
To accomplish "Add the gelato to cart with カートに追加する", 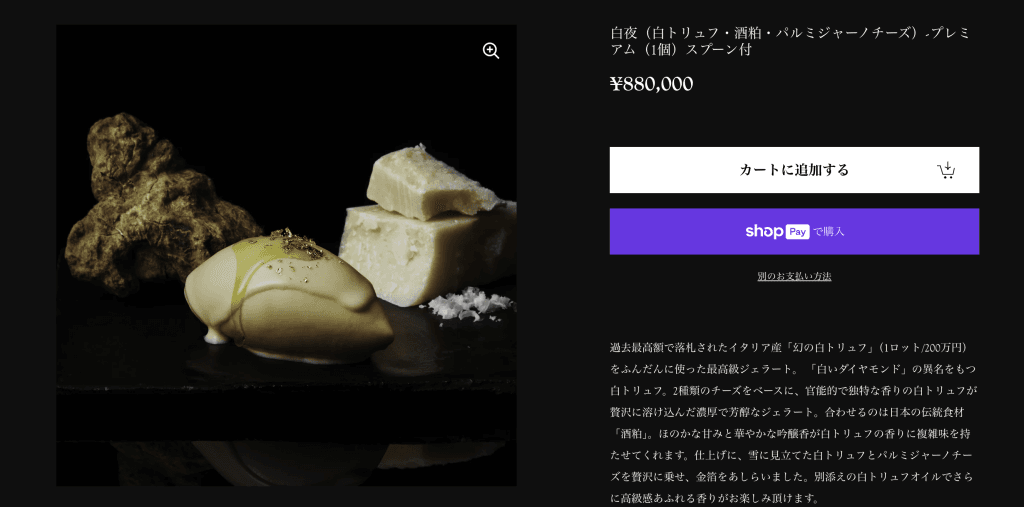I will [794, 170].
